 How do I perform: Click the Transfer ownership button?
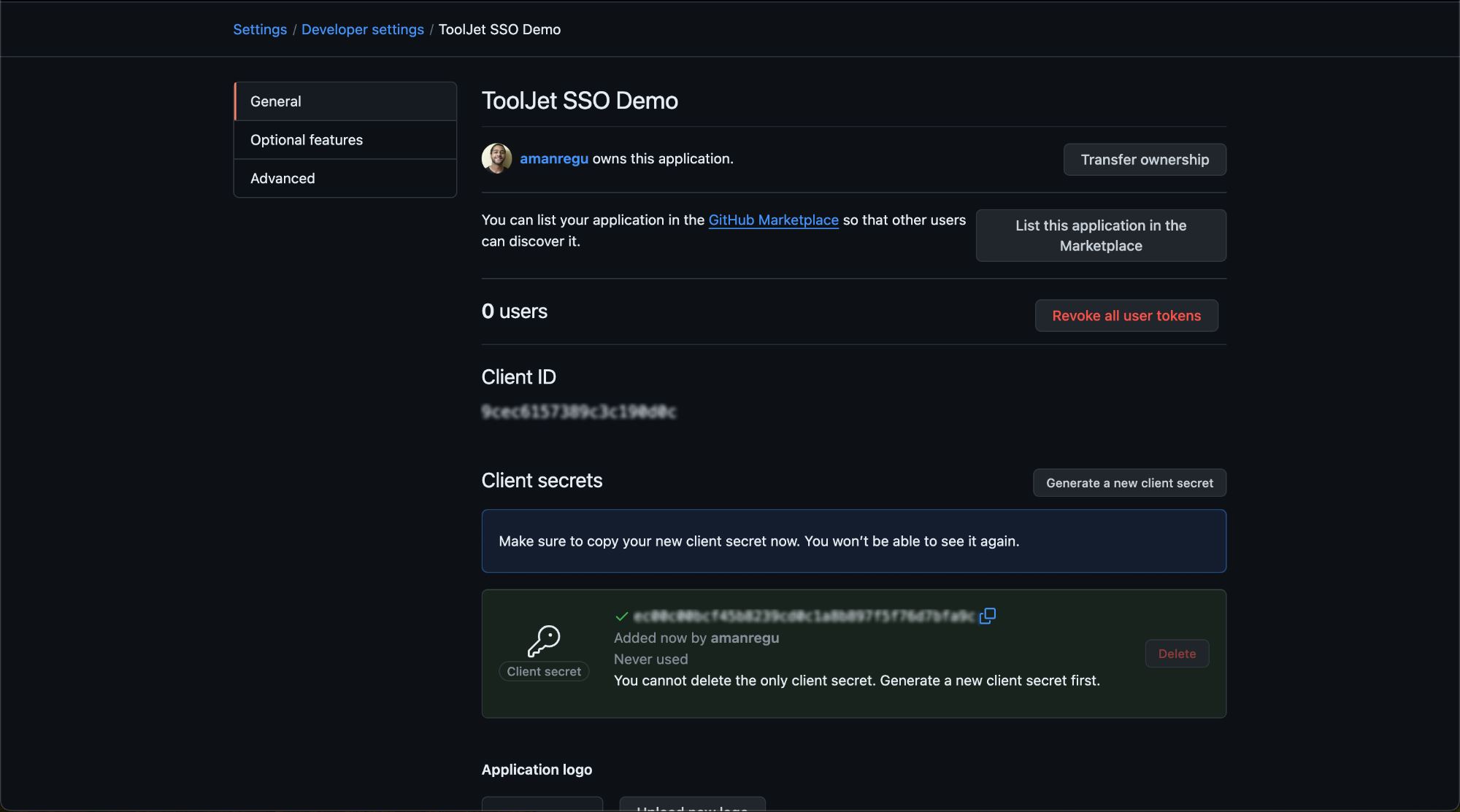pyautogui.click(x=1145, y=160)
